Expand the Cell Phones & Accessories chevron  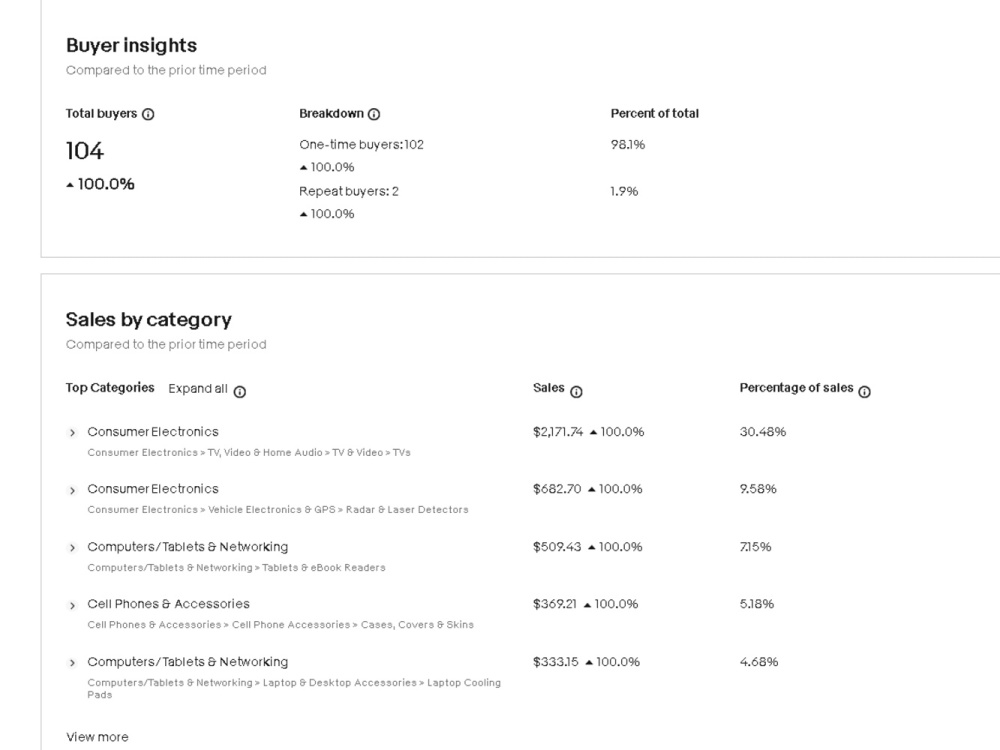click(72, 605)
